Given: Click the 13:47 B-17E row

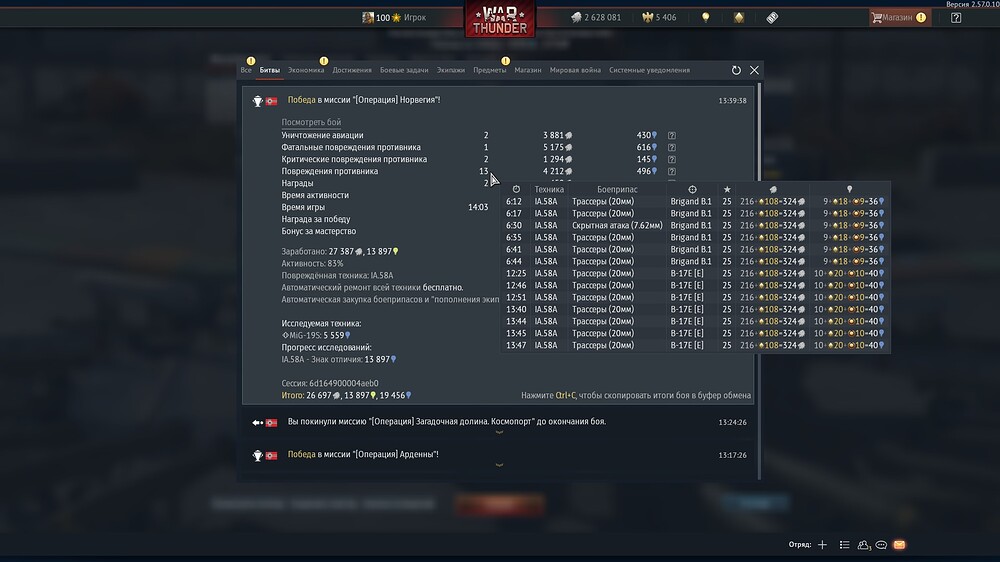Looking at the screenshot, I should point(695,346).
